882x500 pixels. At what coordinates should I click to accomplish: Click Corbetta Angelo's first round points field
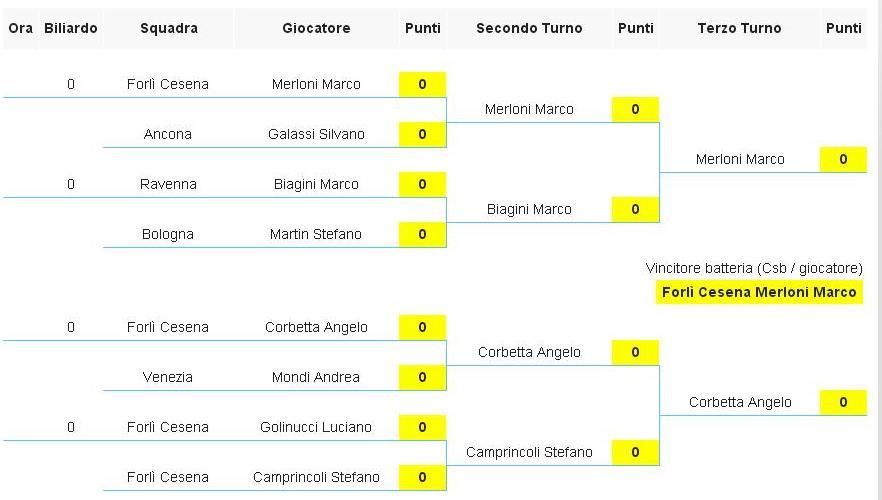(422, 327)
